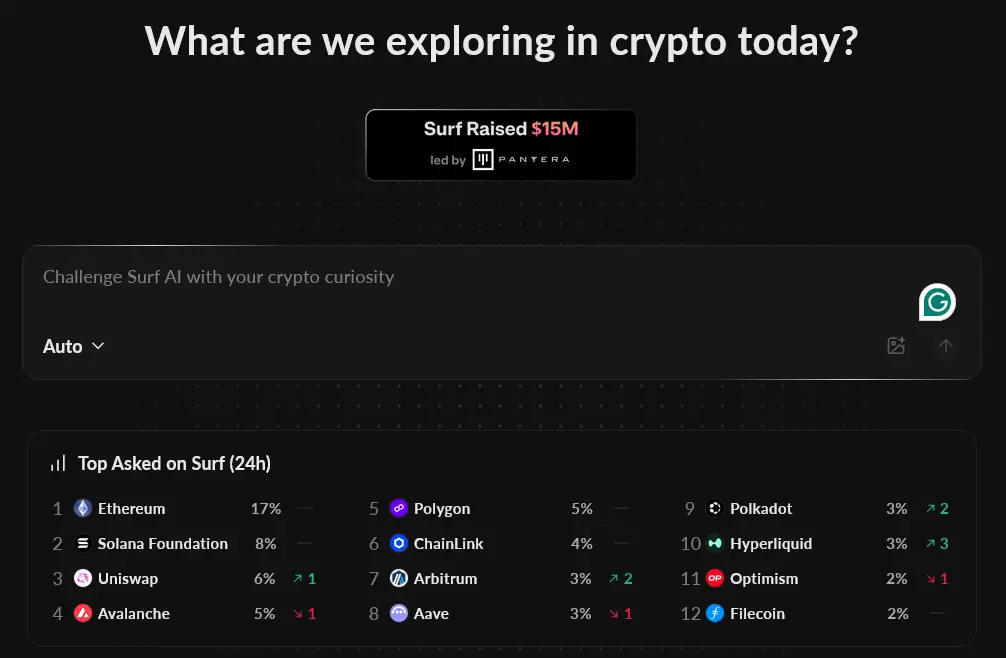Click the red Avalanche logo icon
The width and height of the screenshot is (1006, 658).
point(83,614)
